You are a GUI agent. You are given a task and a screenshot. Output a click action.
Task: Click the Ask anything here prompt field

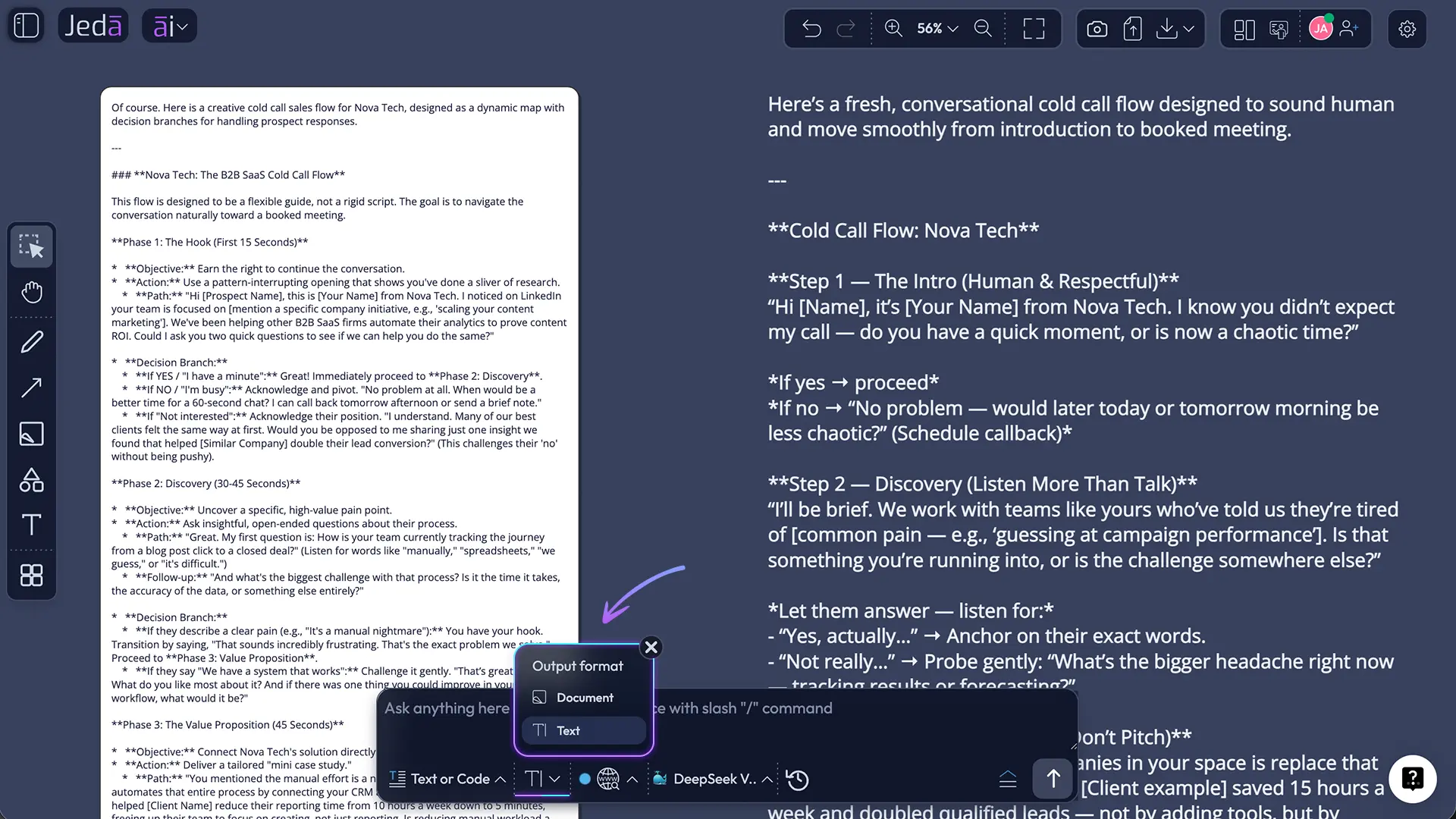726,708
